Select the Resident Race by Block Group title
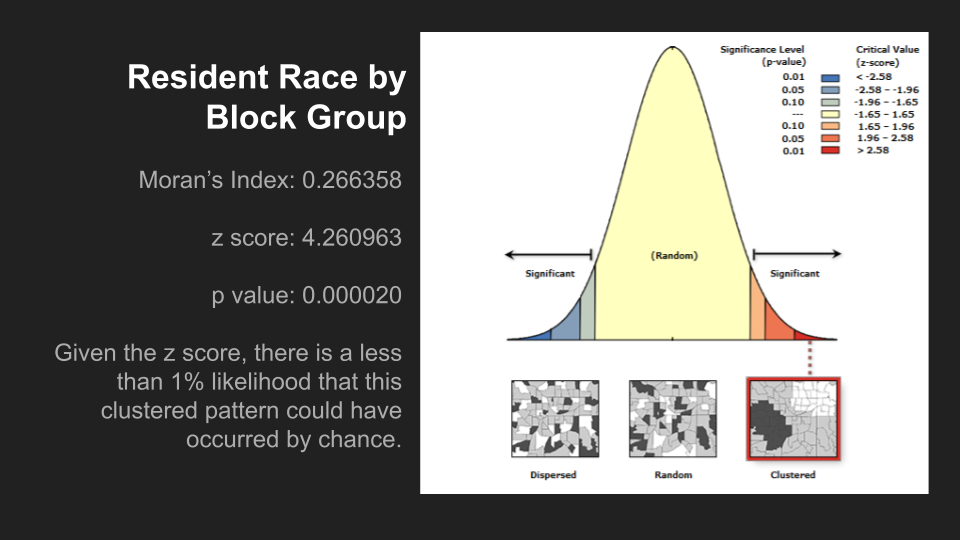 point(266,97)
